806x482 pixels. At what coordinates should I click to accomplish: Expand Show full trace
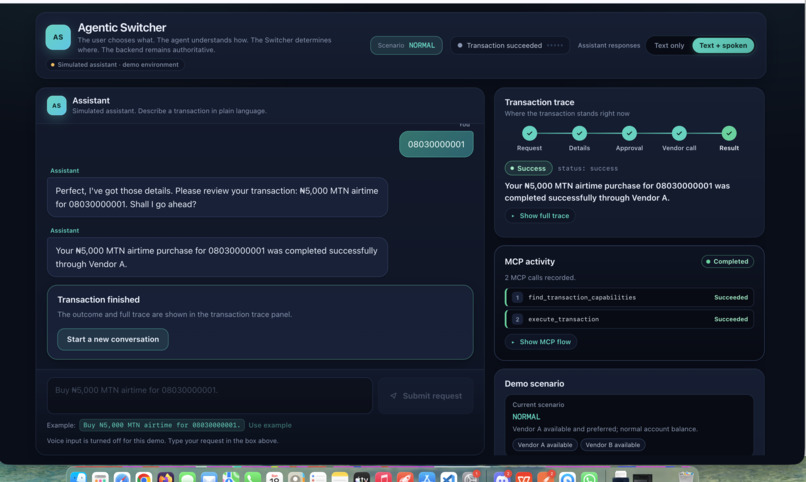coord(540,216)
